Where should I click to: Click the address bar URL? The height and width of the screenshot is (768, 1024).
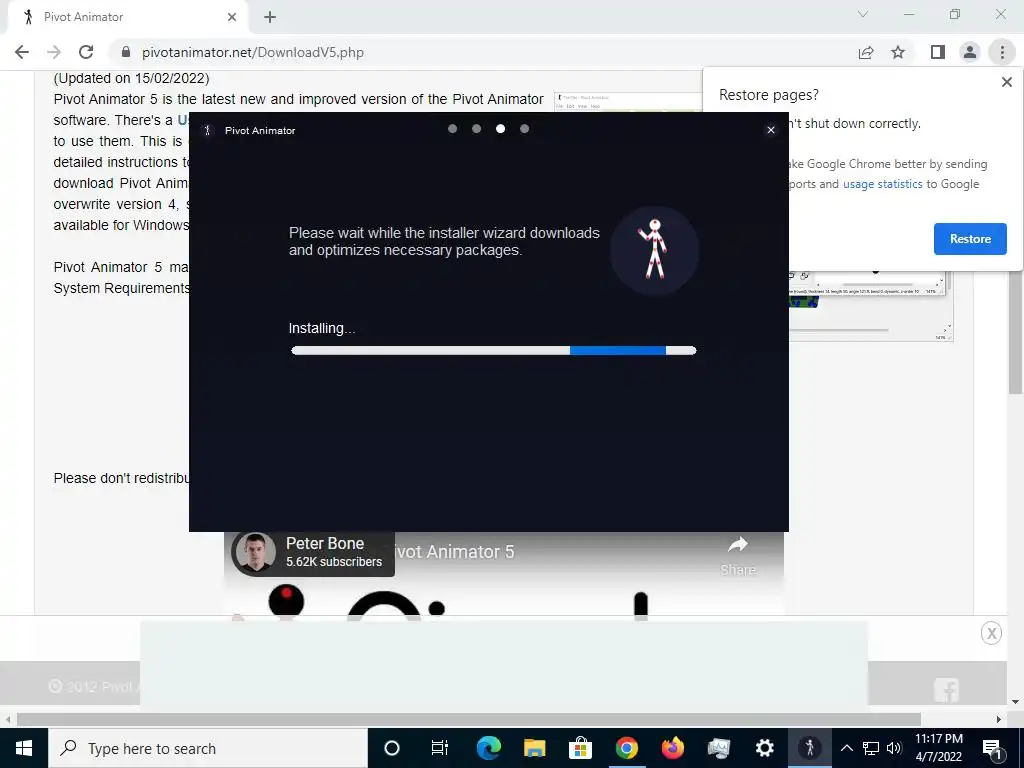point(253,52)
